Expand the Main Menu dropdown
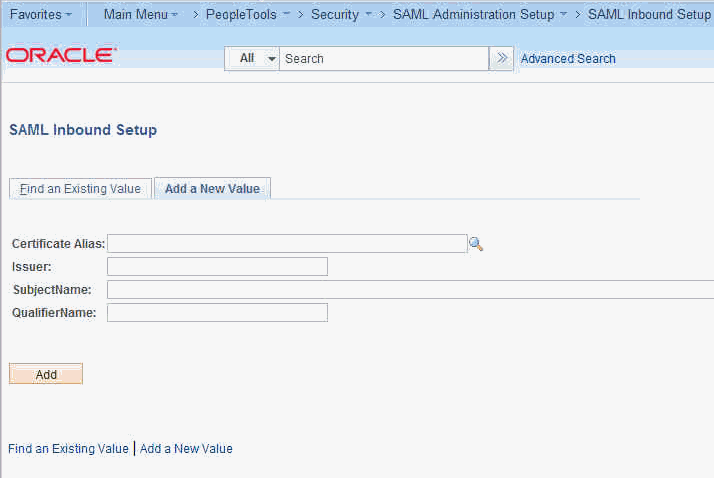This screenshot has height=478, width=714. tap(140, 15)
